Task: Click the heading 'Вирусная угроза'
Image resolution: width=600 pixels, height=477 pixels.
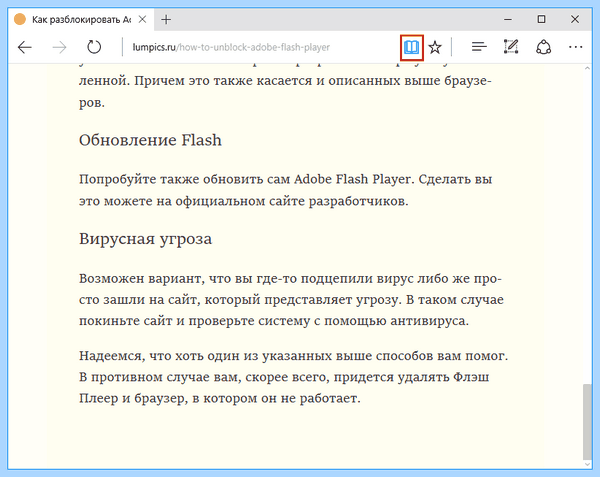Action: (x=145, y=239)
